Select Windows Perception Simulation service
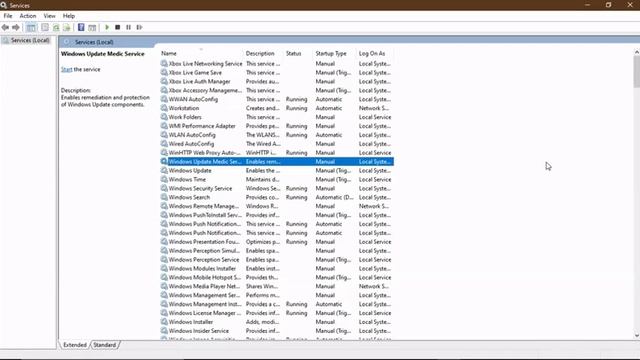Viewport: 640px width, 360px height. (x=277, y=251)
